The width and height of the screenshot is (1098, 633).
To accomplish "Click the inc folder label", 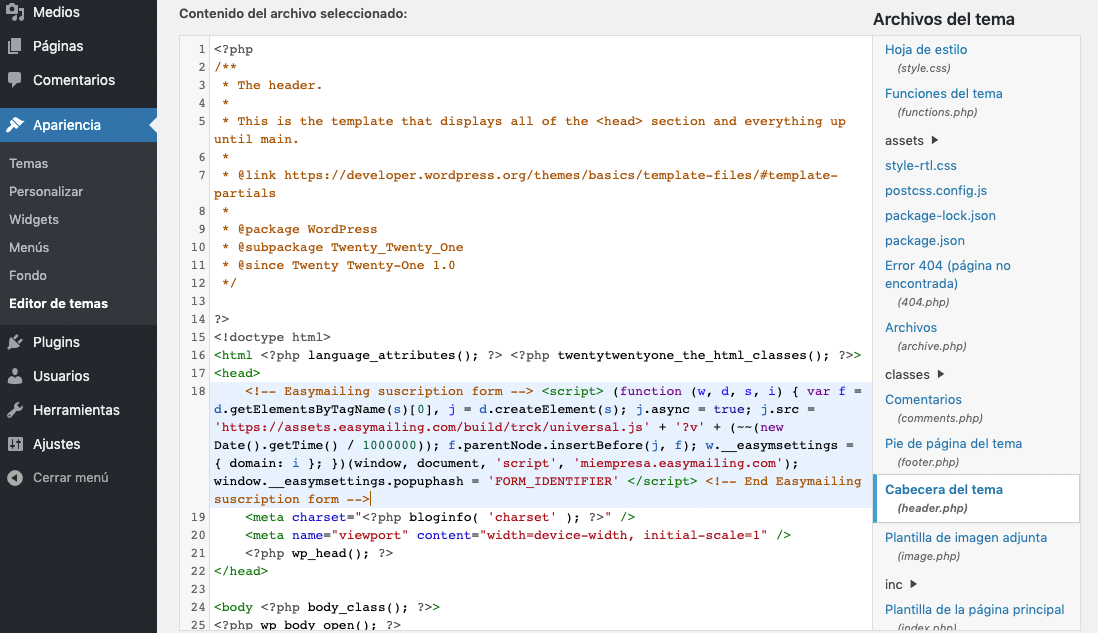I will [x=894, y=585].
